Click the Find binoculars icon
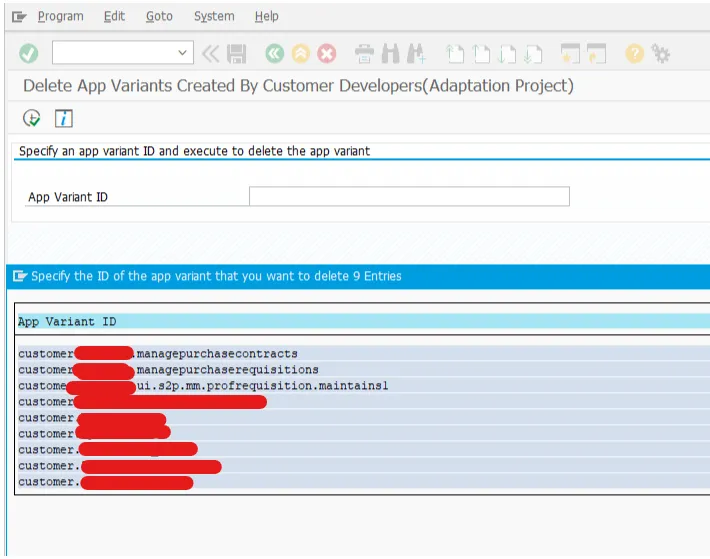The width and height of the screenshot is (710, 559). [391, 53]
